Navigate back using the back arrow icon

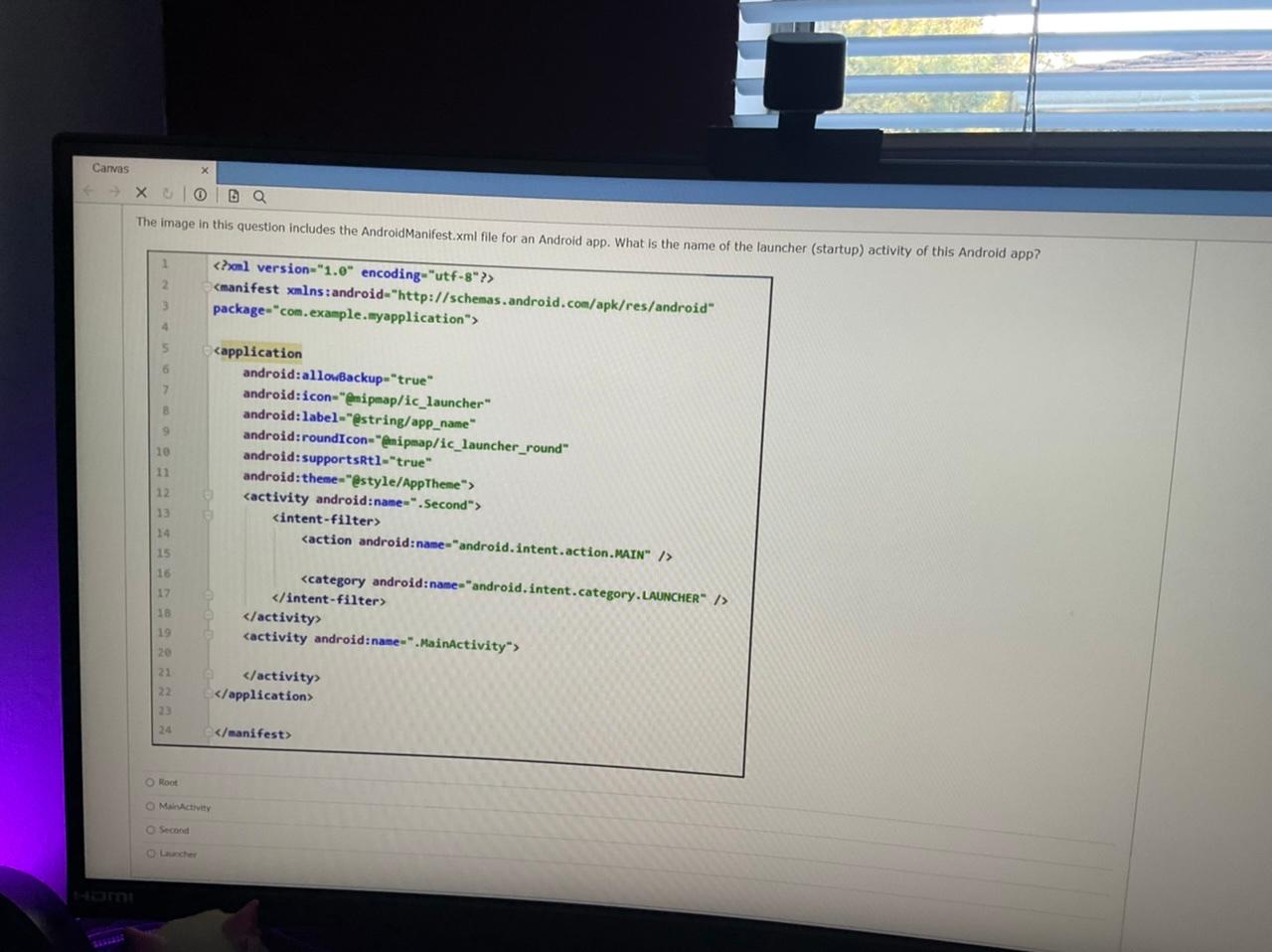(x=88, y=192)
